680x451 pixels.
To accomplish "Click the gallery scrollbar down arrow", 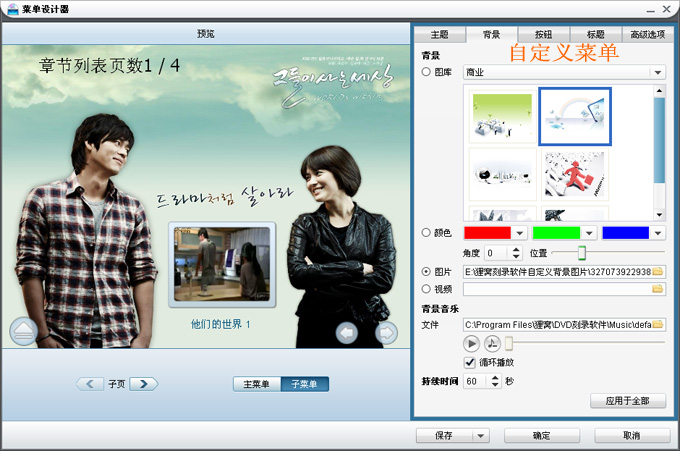I will 659,214.
